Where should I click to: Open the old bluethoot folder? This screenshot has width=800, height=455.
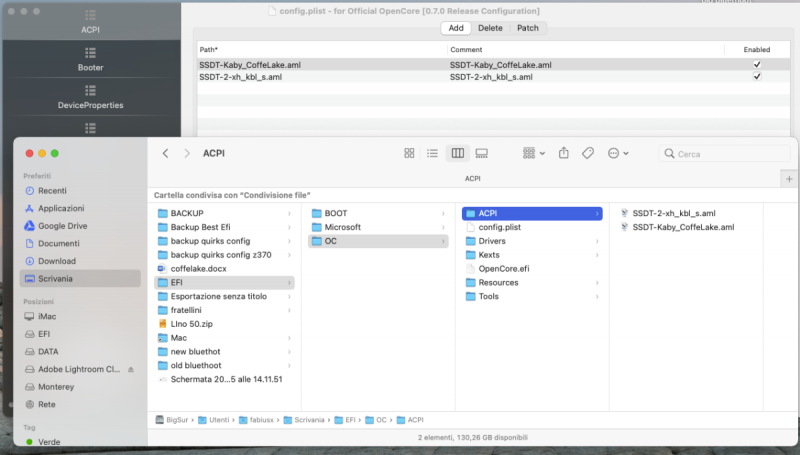224,366
